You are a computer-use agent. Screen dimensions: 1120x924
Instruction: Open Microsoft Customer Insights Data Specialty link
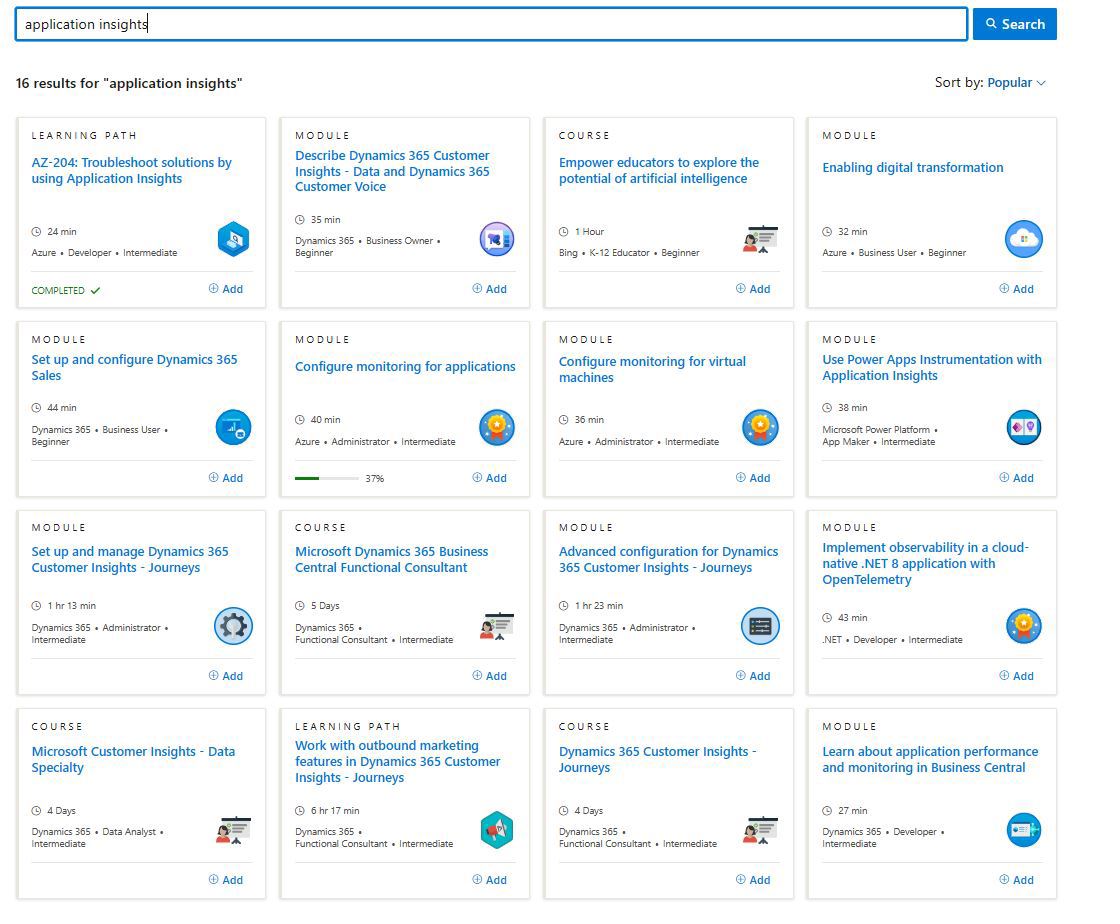click(133, 759)
